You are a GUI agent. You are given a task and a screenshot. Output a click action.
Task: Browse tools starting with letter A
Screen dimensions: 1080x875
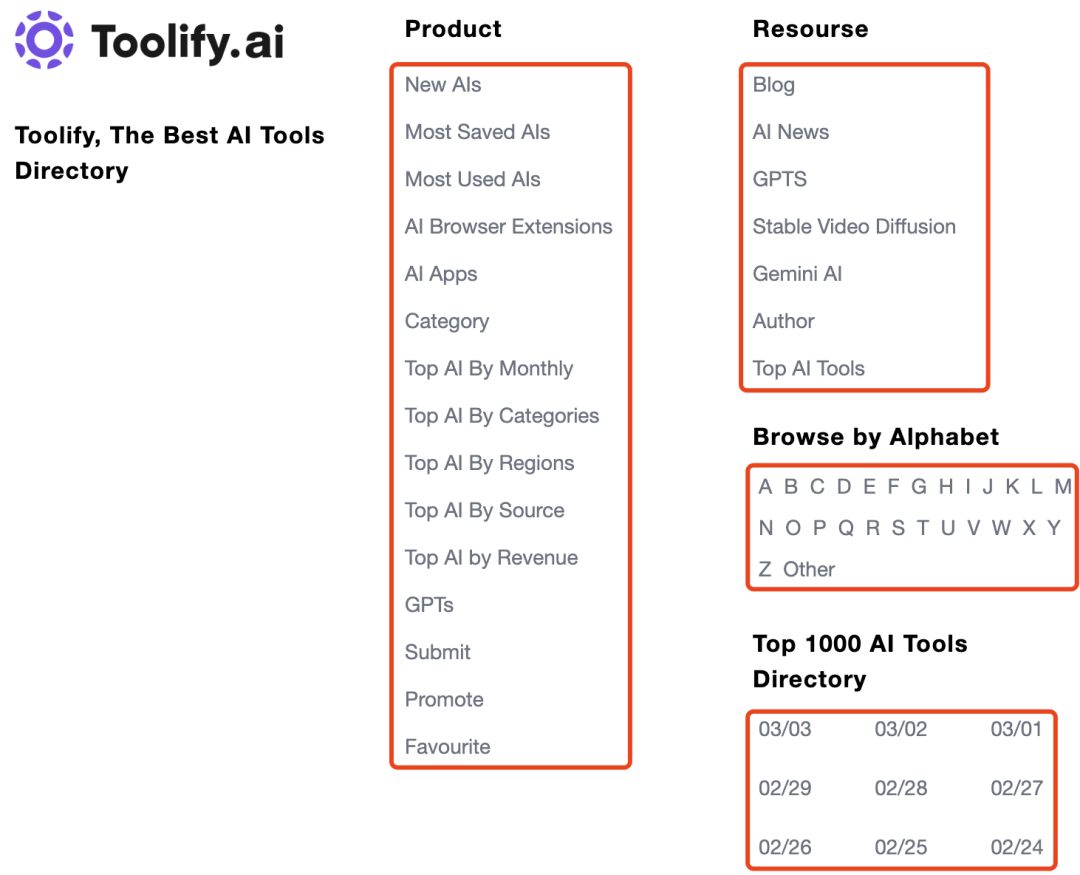click(x=765, y=487)
